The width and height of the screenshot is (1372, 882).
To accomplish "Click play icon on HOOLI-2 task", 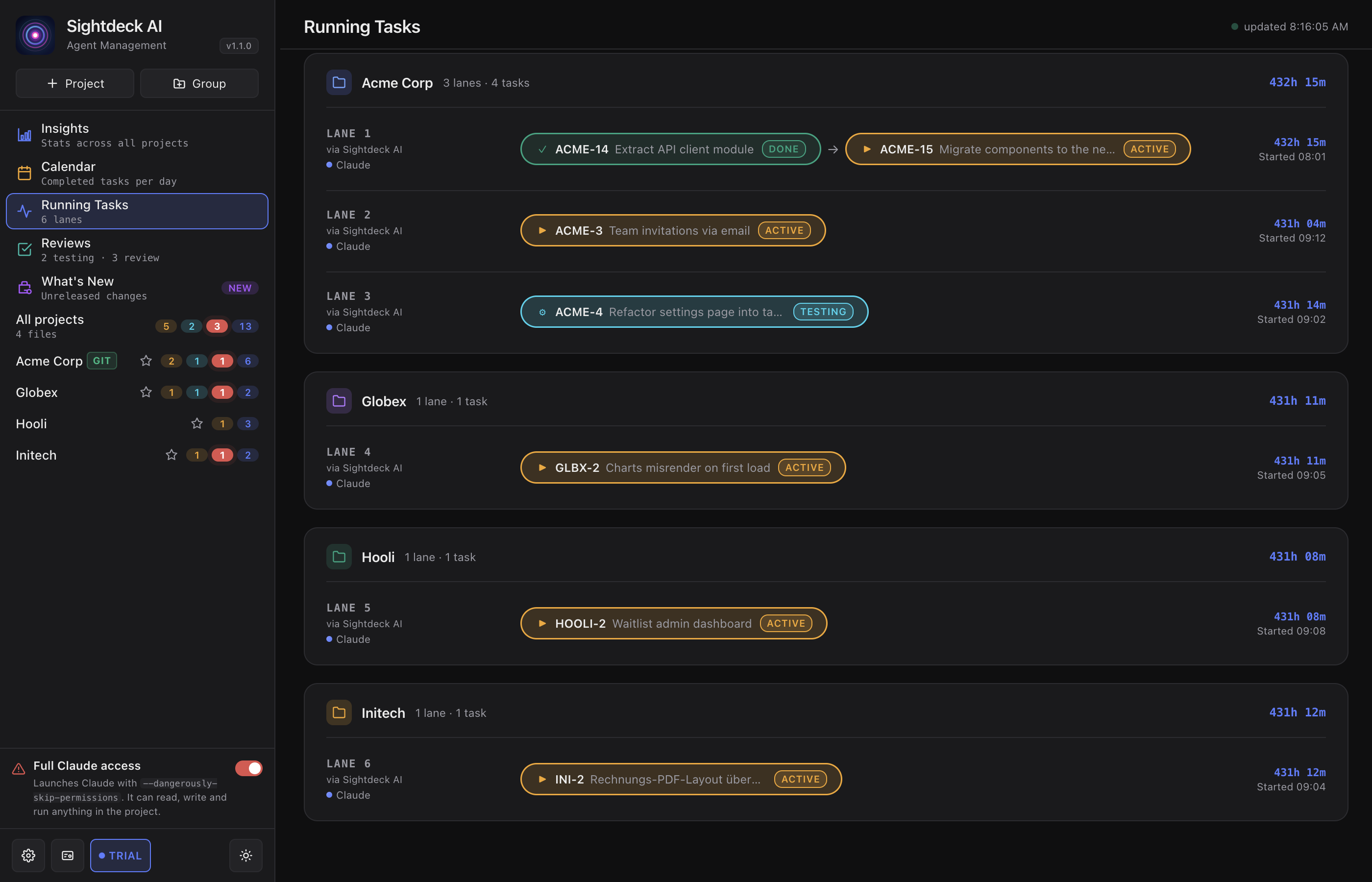I will click(542, 624).
